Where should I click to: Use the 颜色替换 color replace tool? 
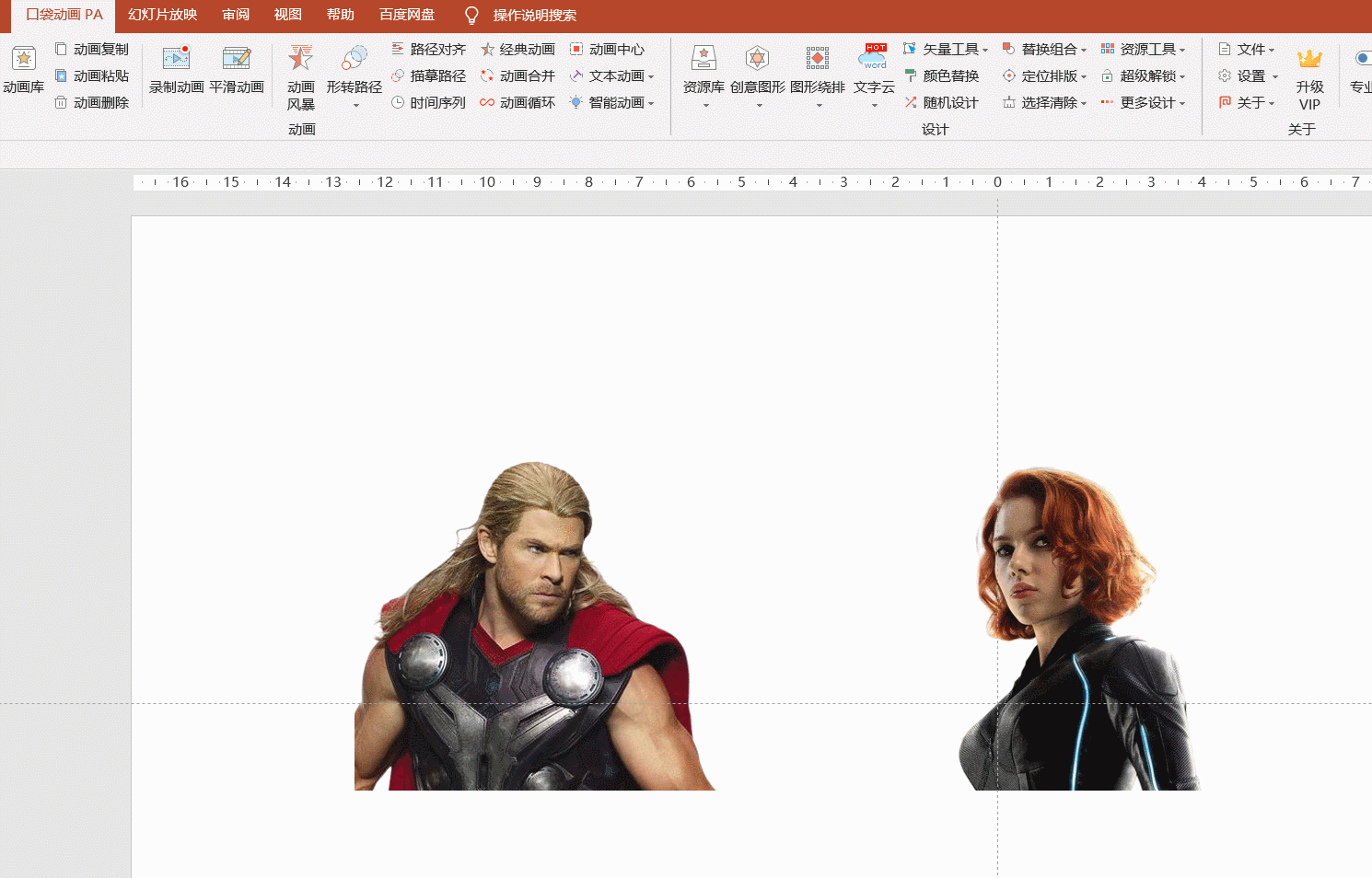tap(941, 76)
